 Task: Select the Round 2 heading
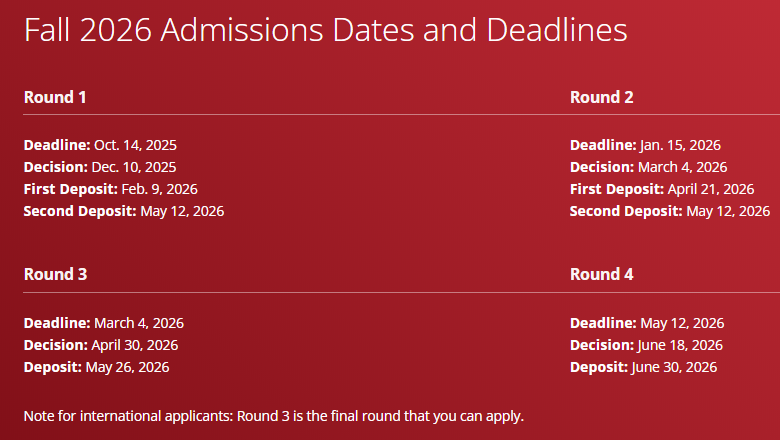pyautogui.click(x=601, y=97)
